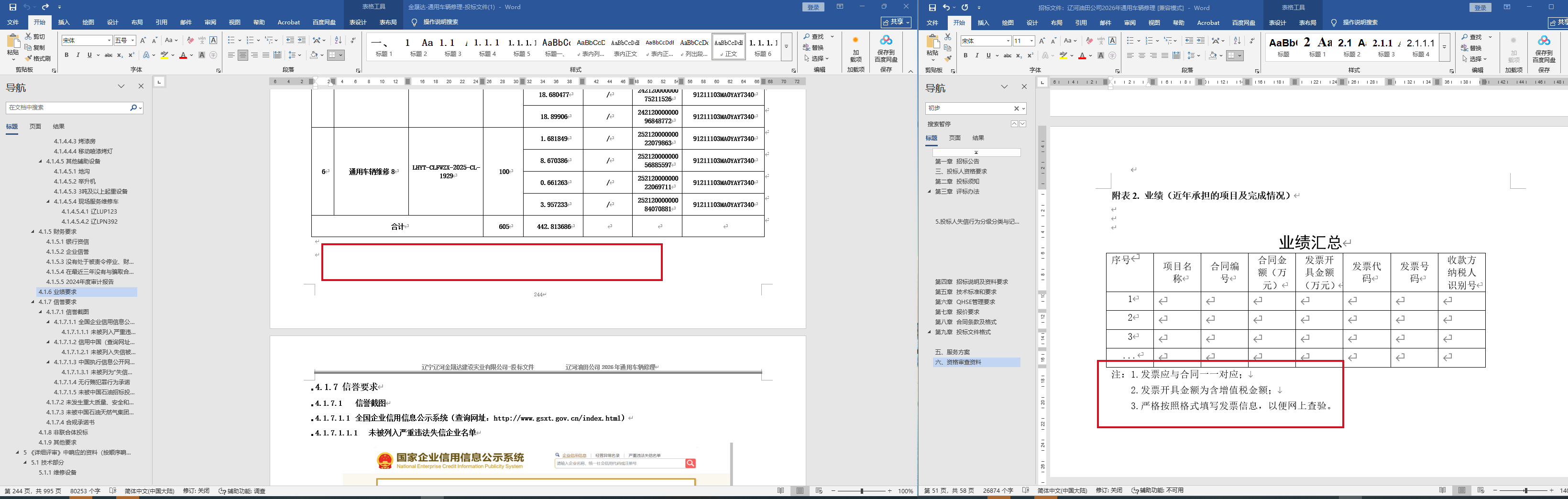Collapse the 4.1.5 财务要求 heading
The image size is (1568, 499).
coord(33,232)
